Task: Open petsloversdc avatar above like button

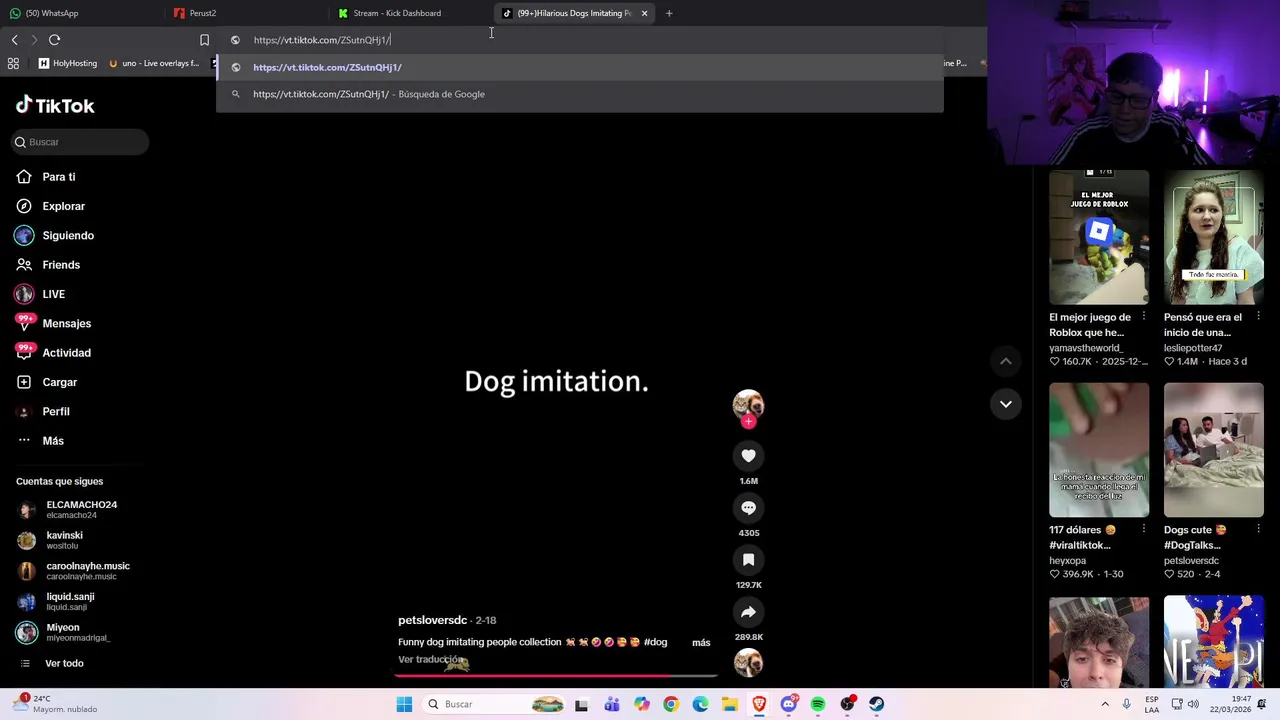Action: point(748,403)
